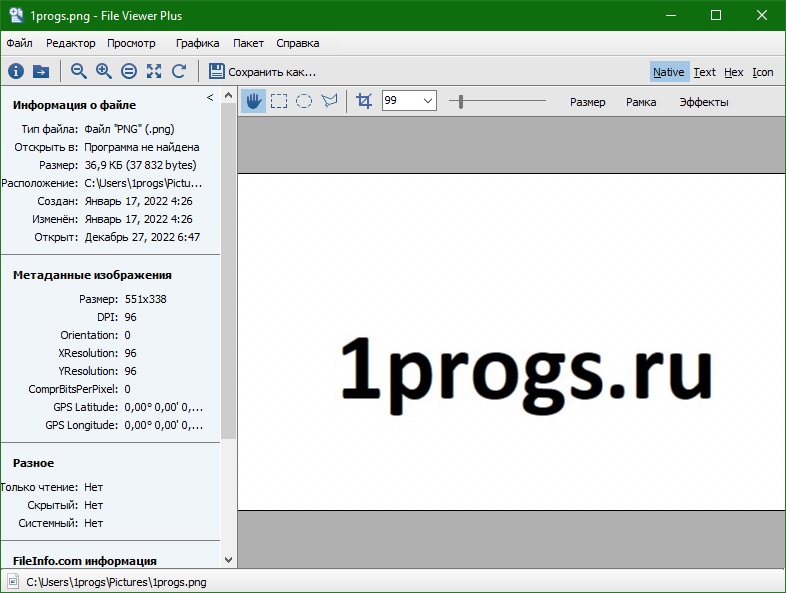Open file via folder arrow icon

coord(41,71)
